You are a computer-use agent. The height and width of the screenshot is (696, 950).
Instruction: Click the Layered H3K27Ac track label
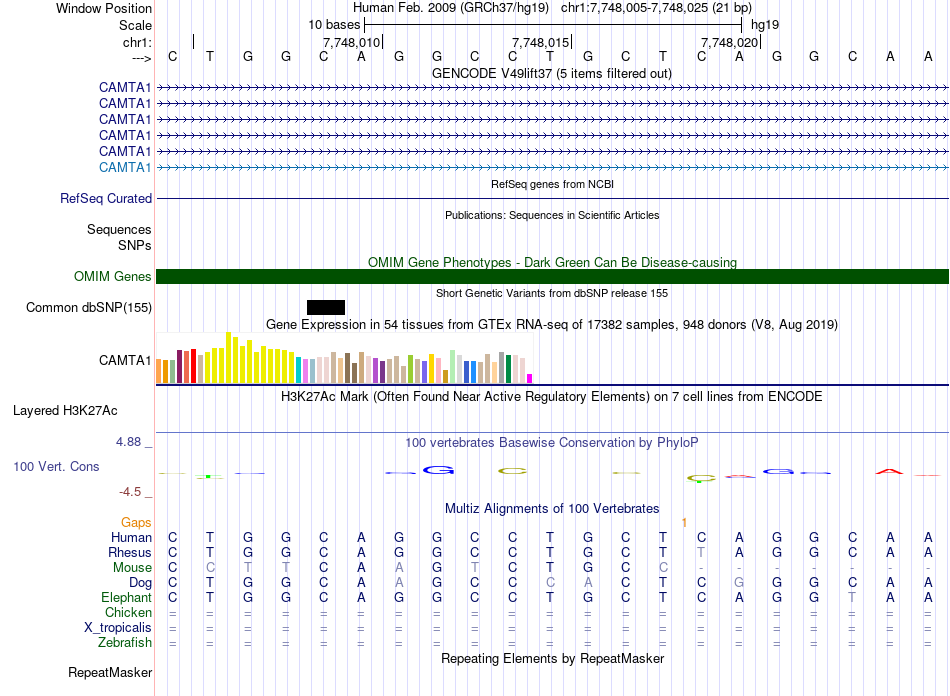point(65,410)
